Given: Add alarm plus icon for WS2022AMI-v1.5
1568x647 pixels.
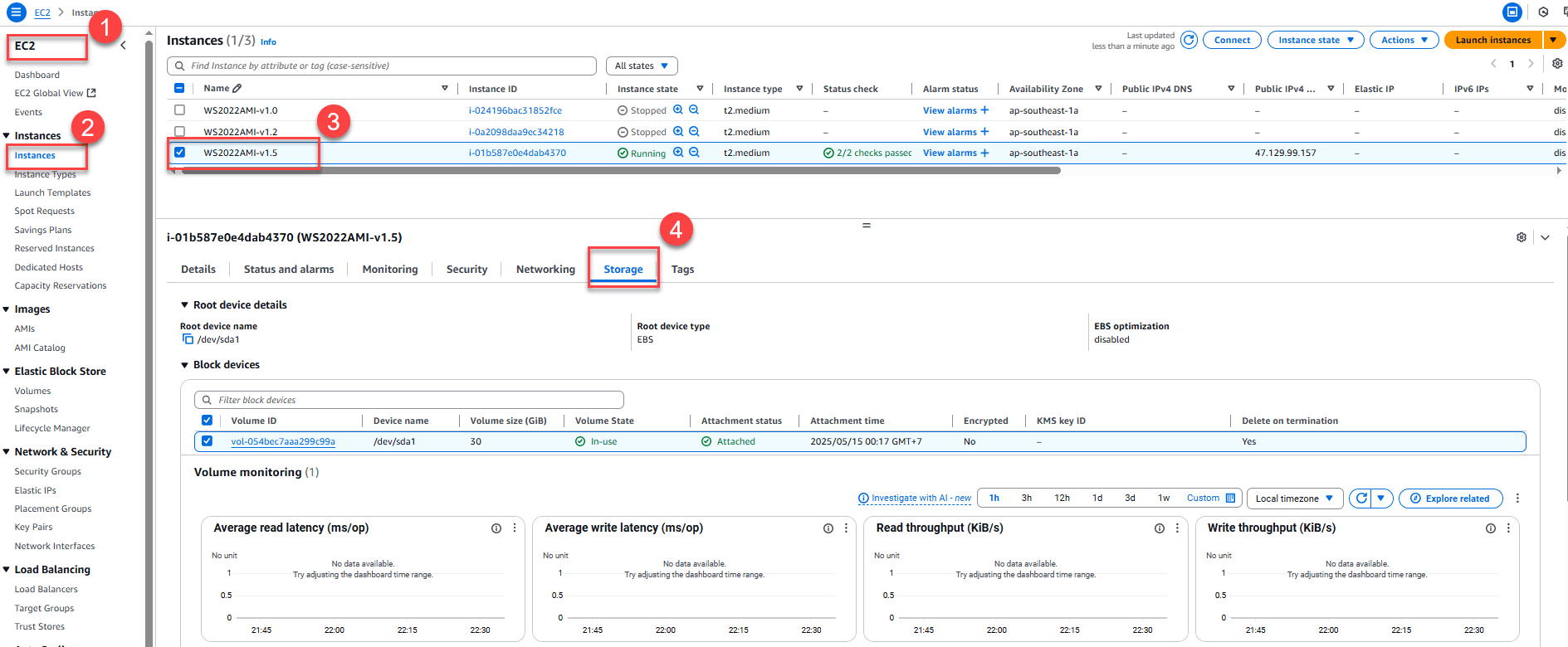Looking at the screenshot, I should (x=984, y=153).
